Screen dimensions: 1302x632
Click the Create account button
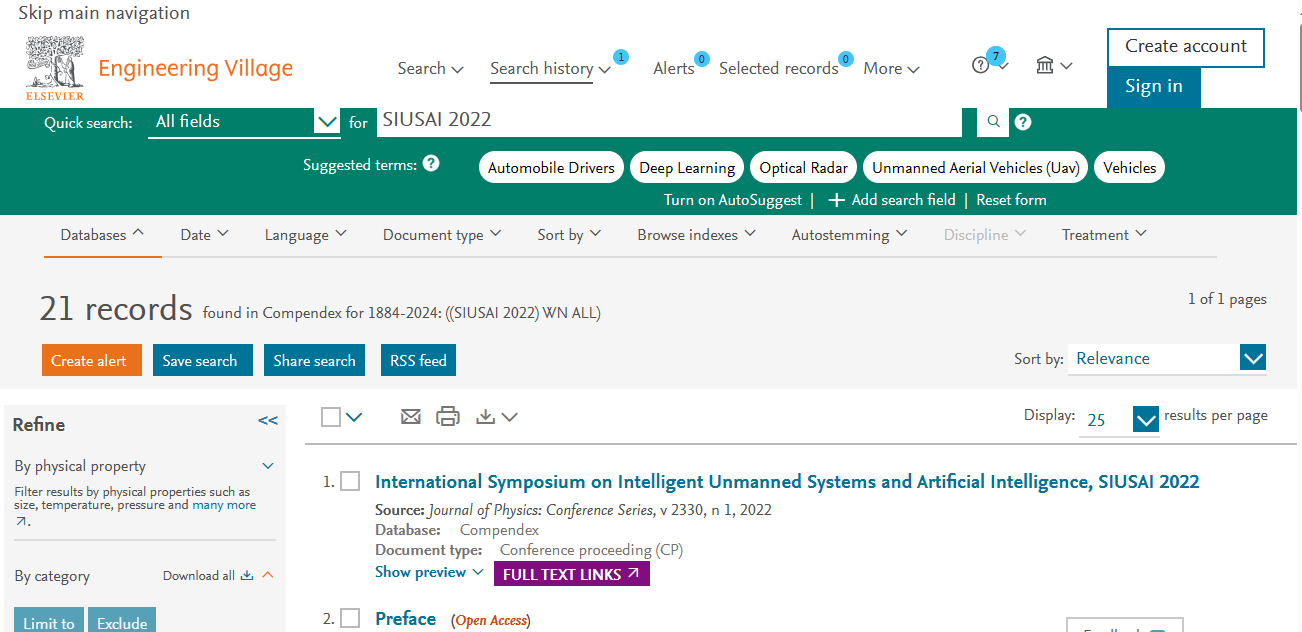click(x=1185, y=47)
